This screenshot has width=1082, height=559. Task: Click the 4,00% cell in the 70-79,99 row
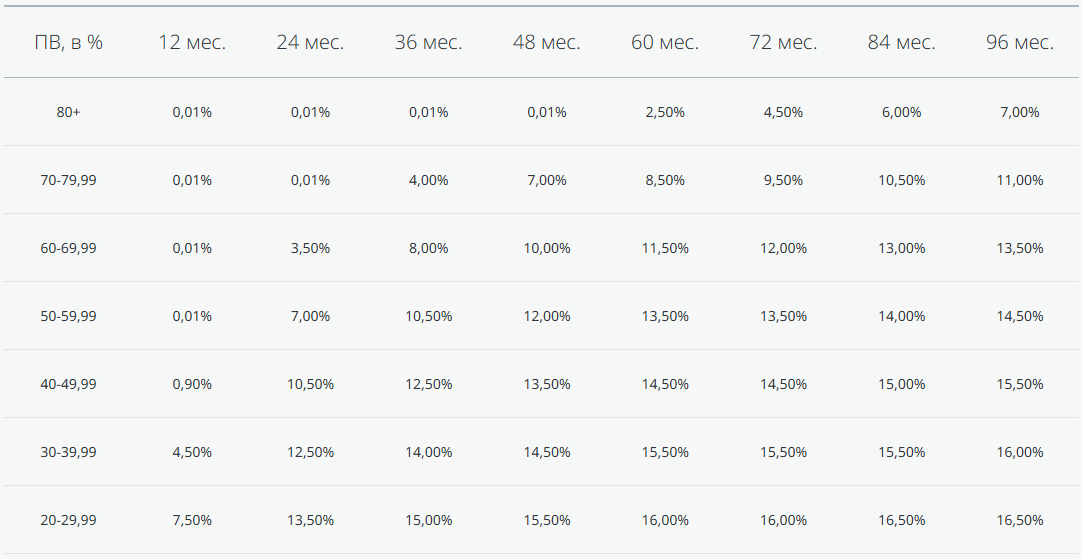pos(428,180)
